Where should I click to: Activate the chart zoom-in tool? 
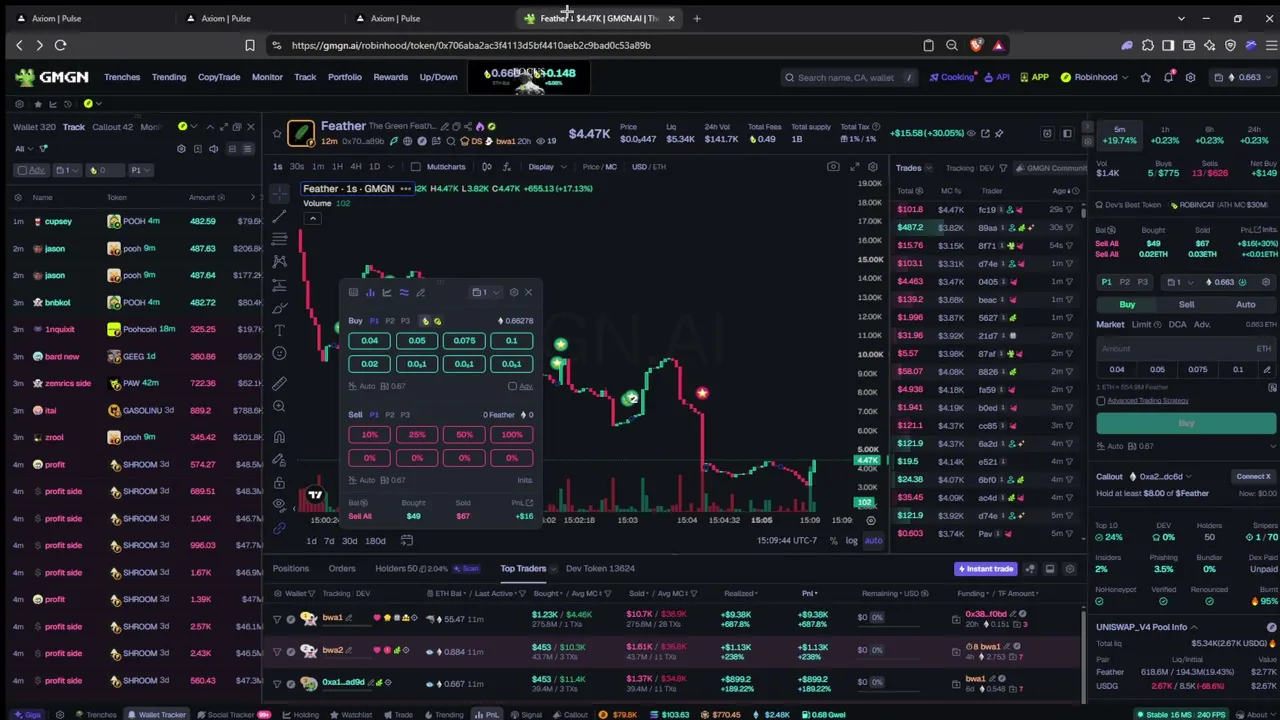tap(279, 406)
